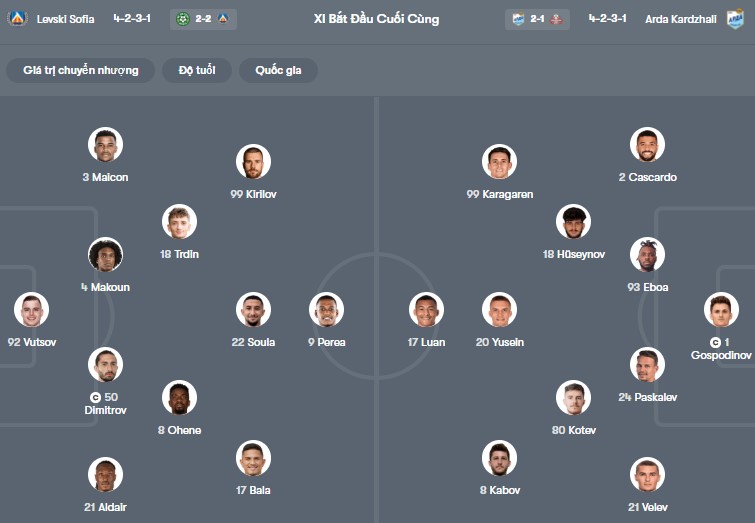
Task: Open Cascardo's player avatar
Action: [x=647, y=145]
